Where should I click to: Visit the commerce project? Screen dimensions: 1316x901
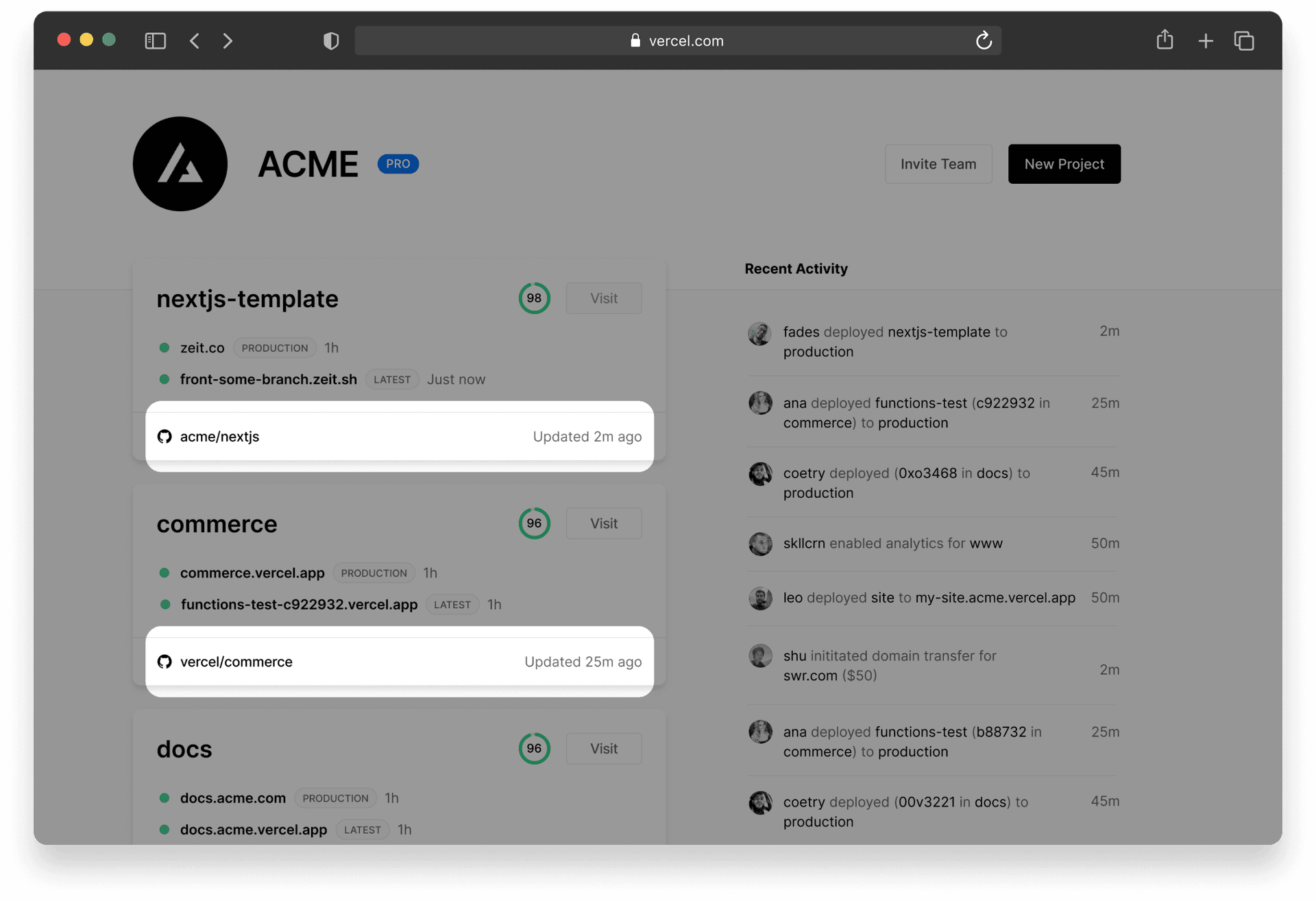pos(603,524)
